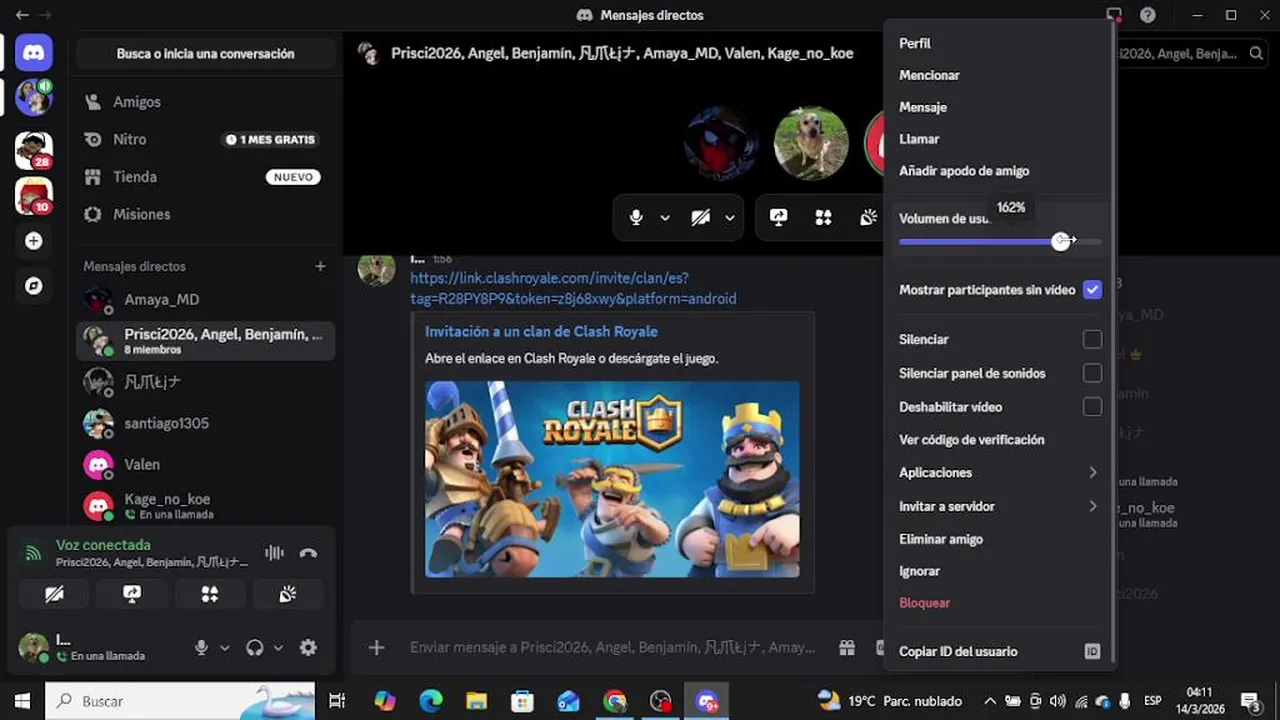Check the Silenciar checkbox

1092,340
